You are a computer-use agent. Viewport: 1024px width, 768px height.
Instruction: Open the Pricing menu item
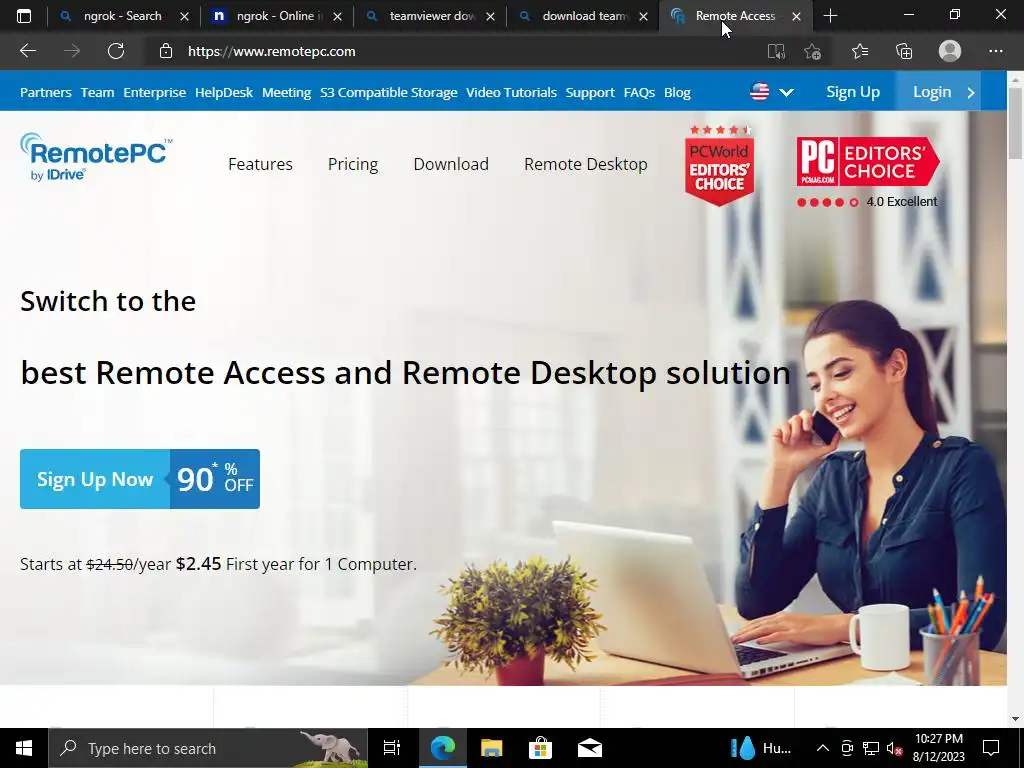coord(353,164)
